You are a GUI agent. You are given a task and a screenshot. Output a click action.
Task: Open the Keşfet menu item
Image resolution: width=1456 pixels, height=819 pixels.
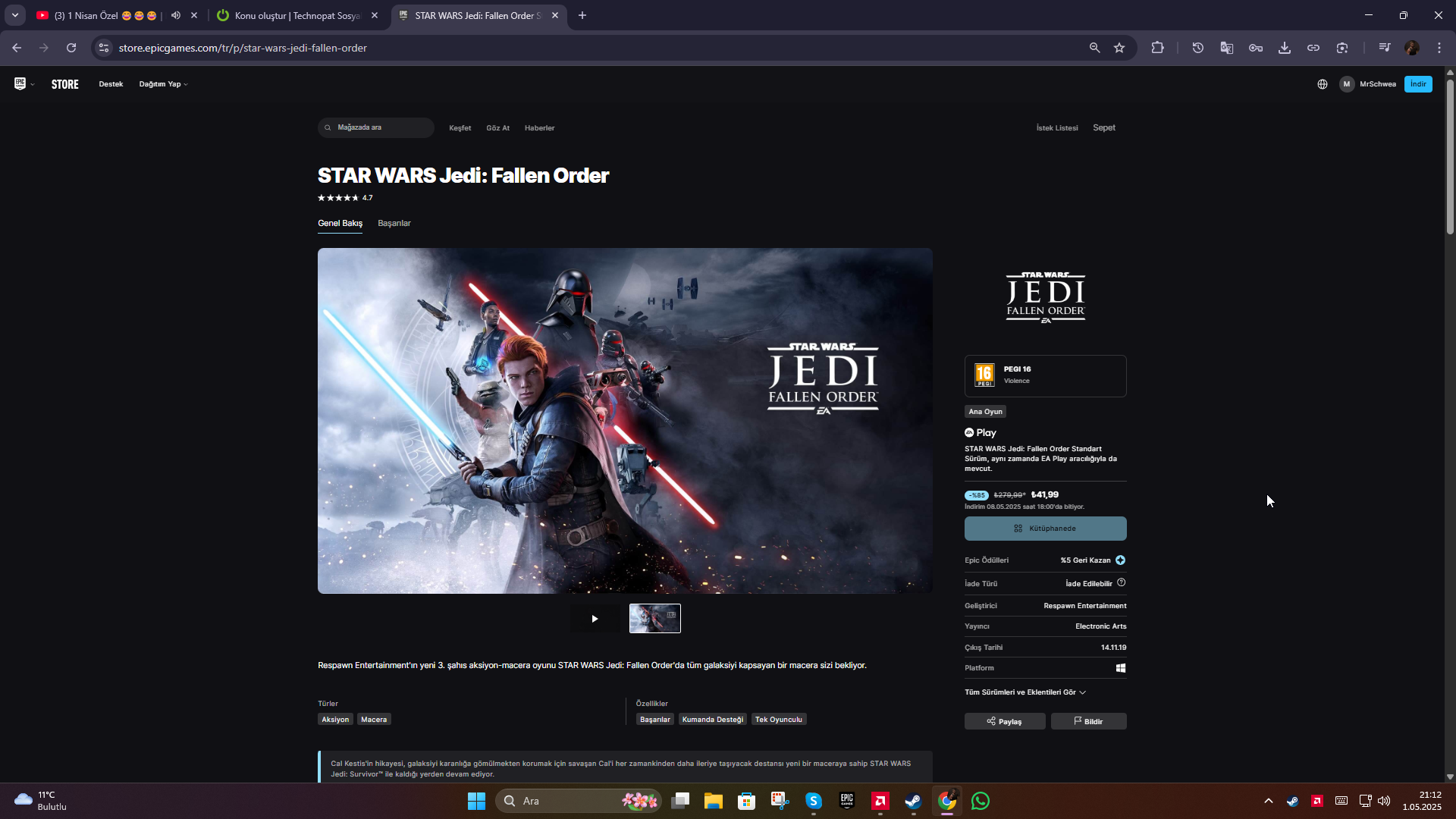coord(460,128)
